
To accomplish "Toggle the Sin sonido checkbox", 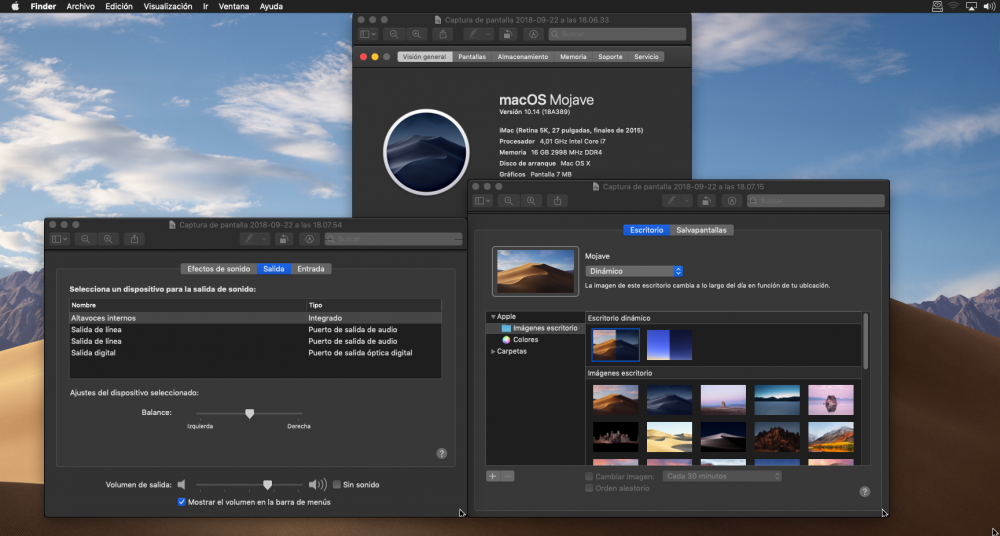I will [337, 484].
